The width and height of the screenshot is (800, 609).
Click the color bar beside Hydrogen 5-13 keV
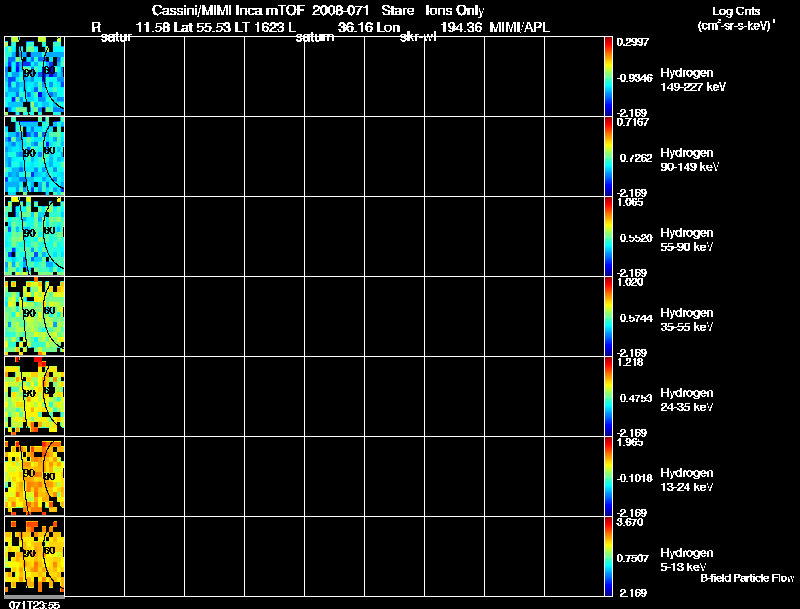pyautogui.click(x=608, y=556)
